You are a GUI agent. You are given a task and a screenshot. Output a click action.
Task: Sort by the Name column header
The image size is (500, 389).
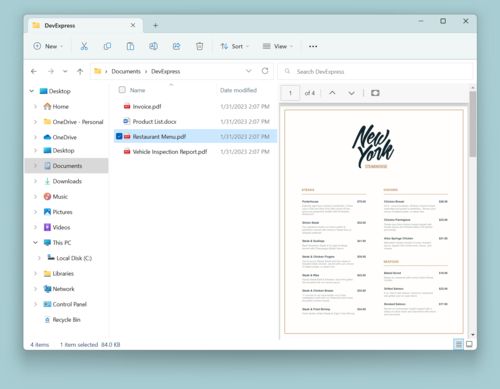(137, 90)
